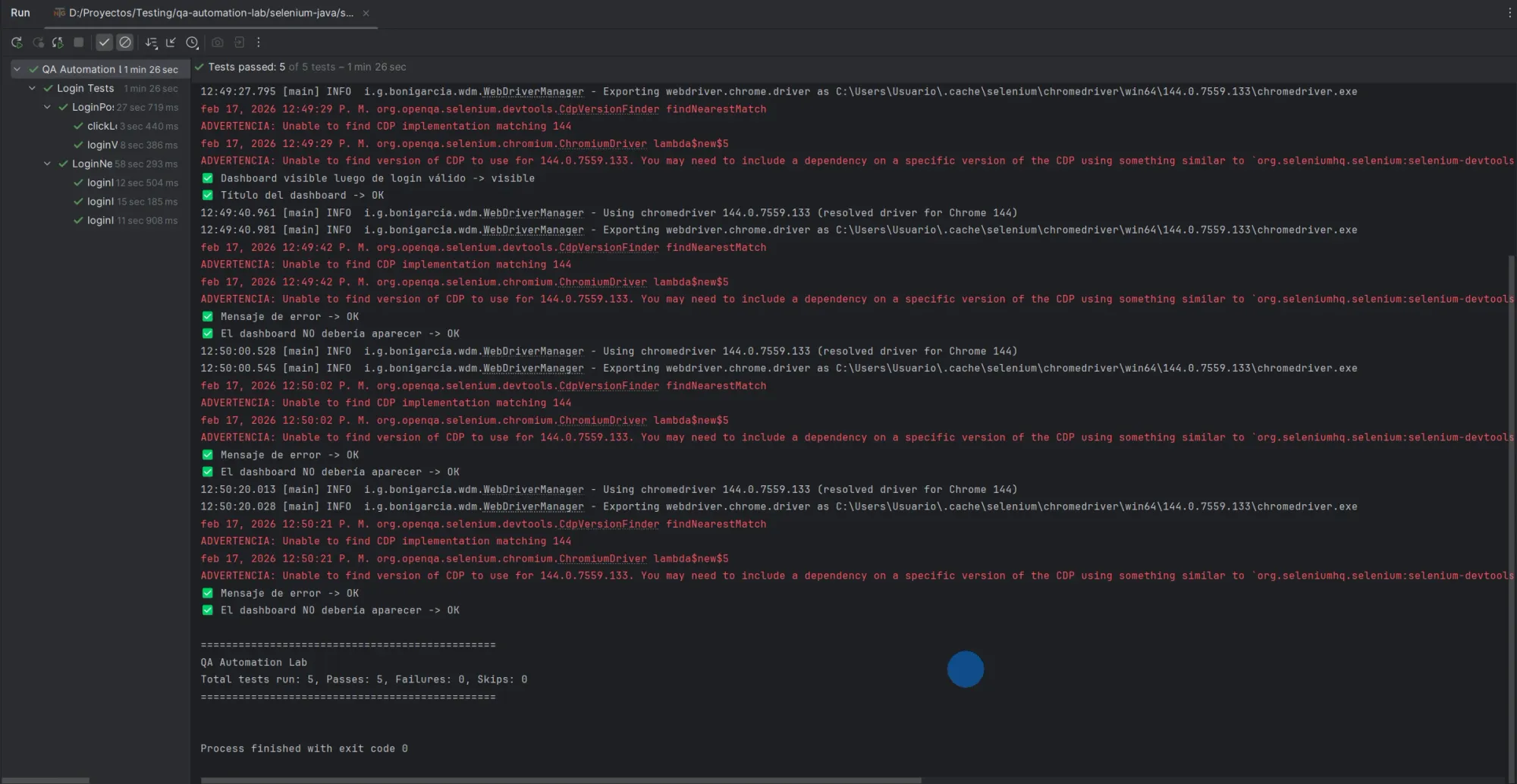
Task: Collapse the QA Automation root node
Action: click(x=15, y=68)
